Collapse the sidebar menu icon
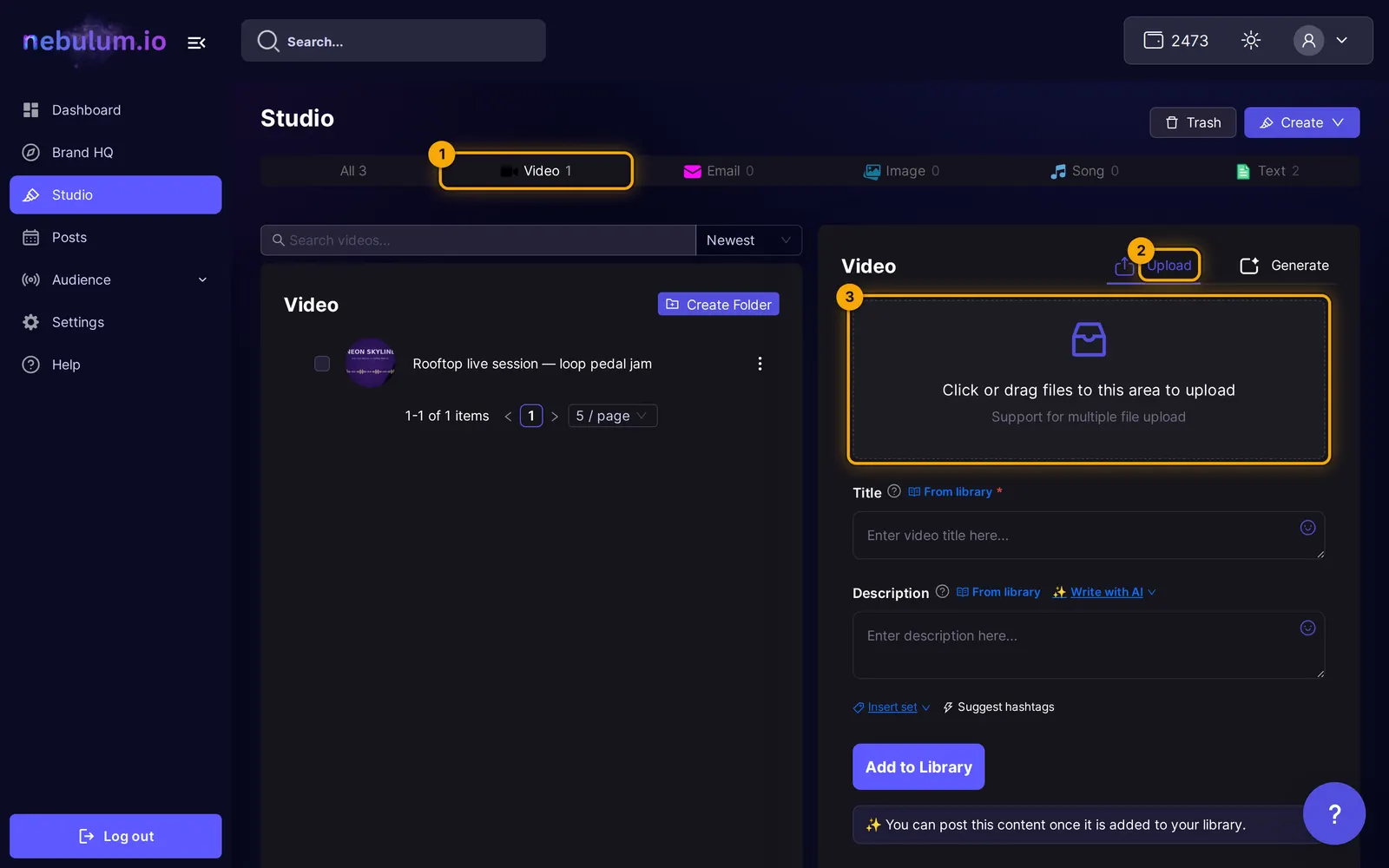This screenshot has width=1389, height=868. click(x=197, y=42)
